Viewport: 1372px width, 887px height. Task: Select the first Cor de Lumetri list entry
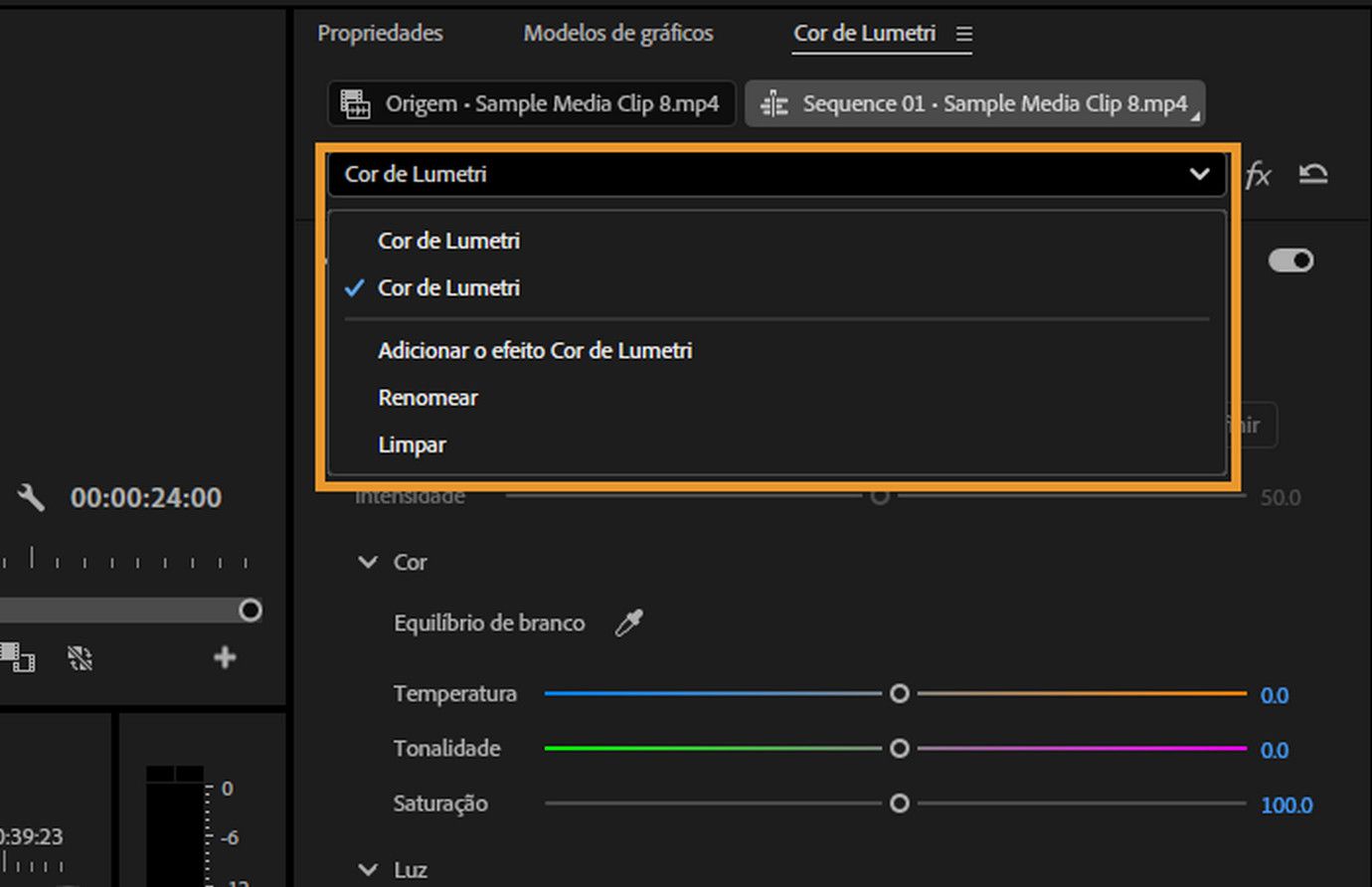(x=448, y=240)
